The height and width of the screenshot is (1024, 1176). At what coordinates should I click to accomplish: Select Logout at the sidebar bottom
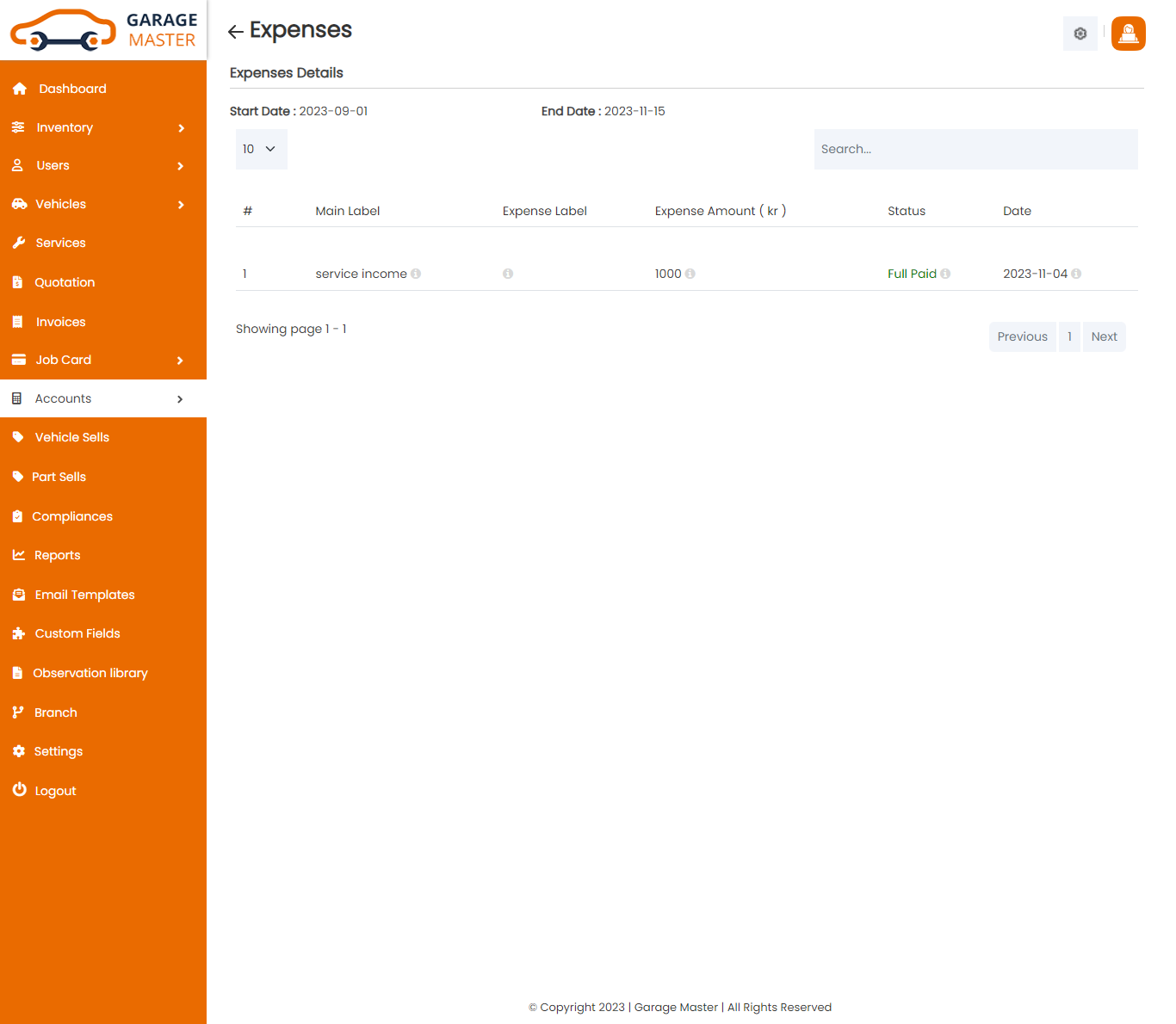pyautogui.click(x=55, y=790)
